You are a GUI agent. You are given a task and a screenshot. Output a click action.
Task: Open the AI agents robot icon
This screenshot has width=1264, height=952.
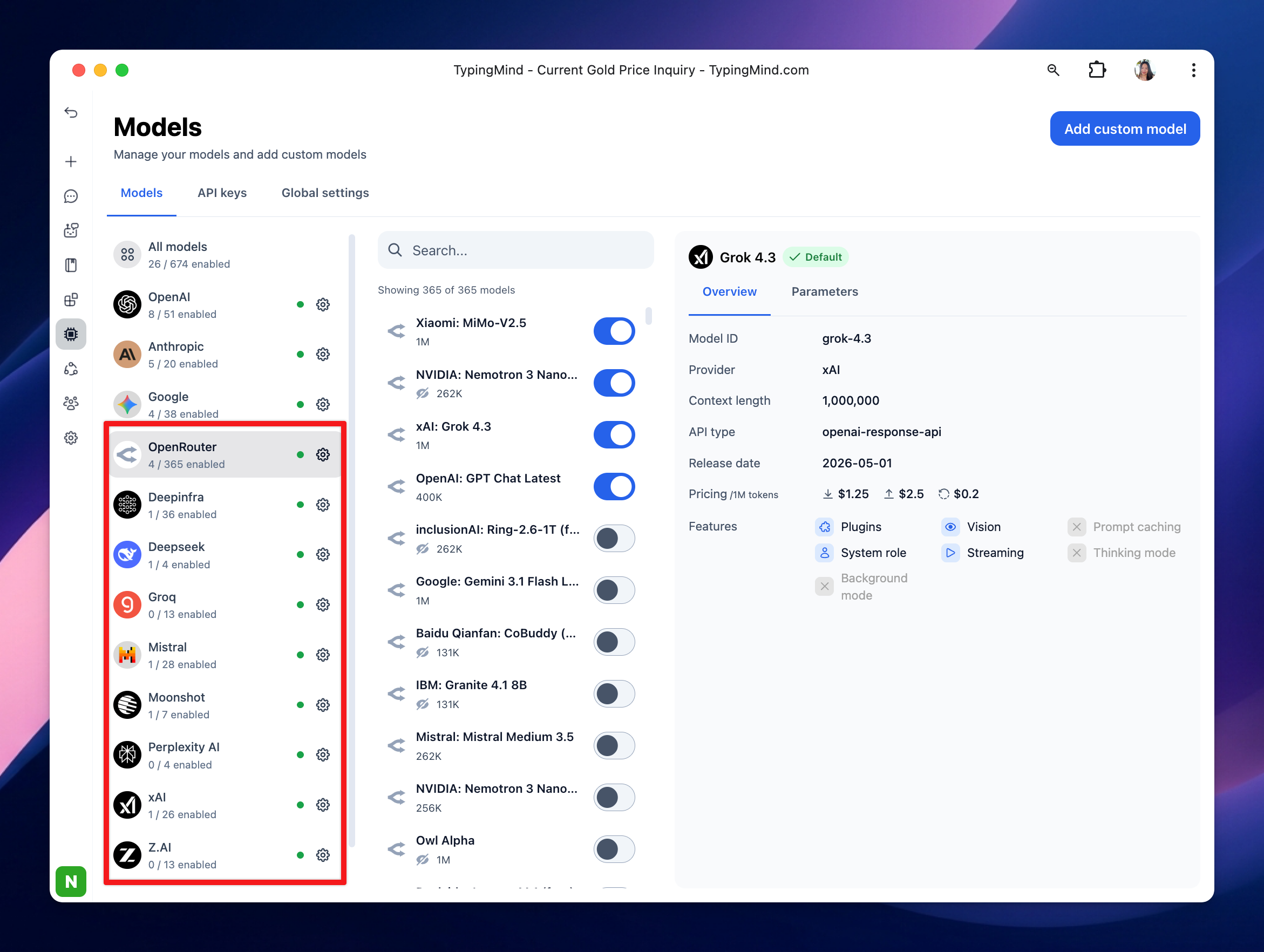point(71,230)
